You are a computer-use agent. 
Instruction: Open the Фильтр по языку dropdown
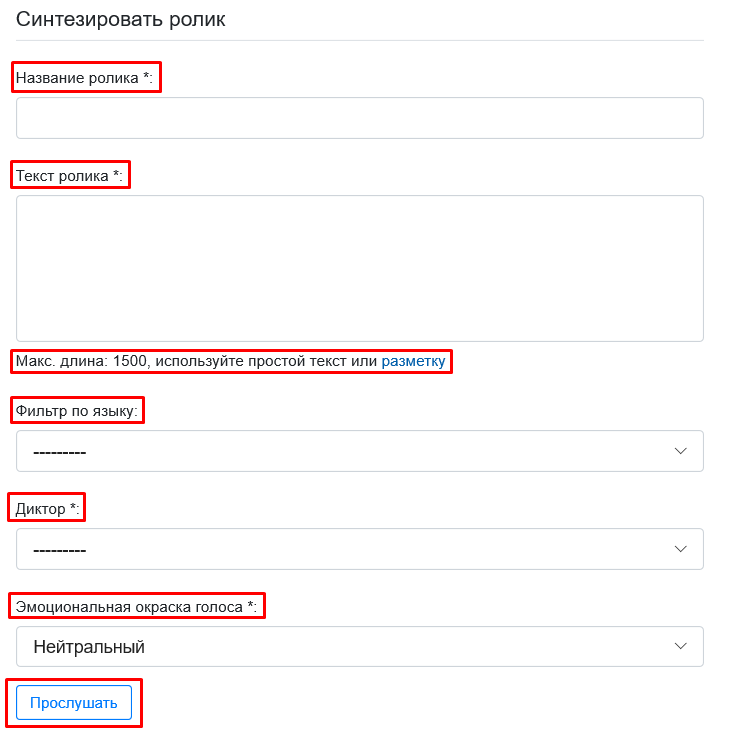click(x=359, y=451)
